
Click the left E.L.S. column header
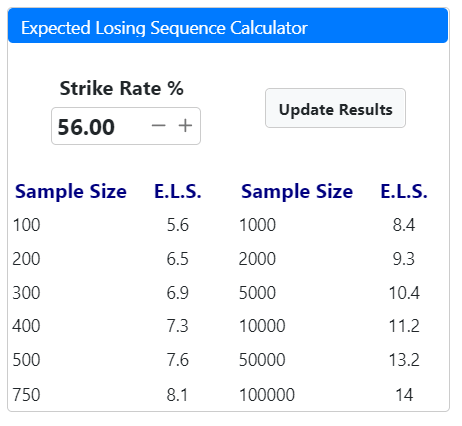click(x=178, y=191)
